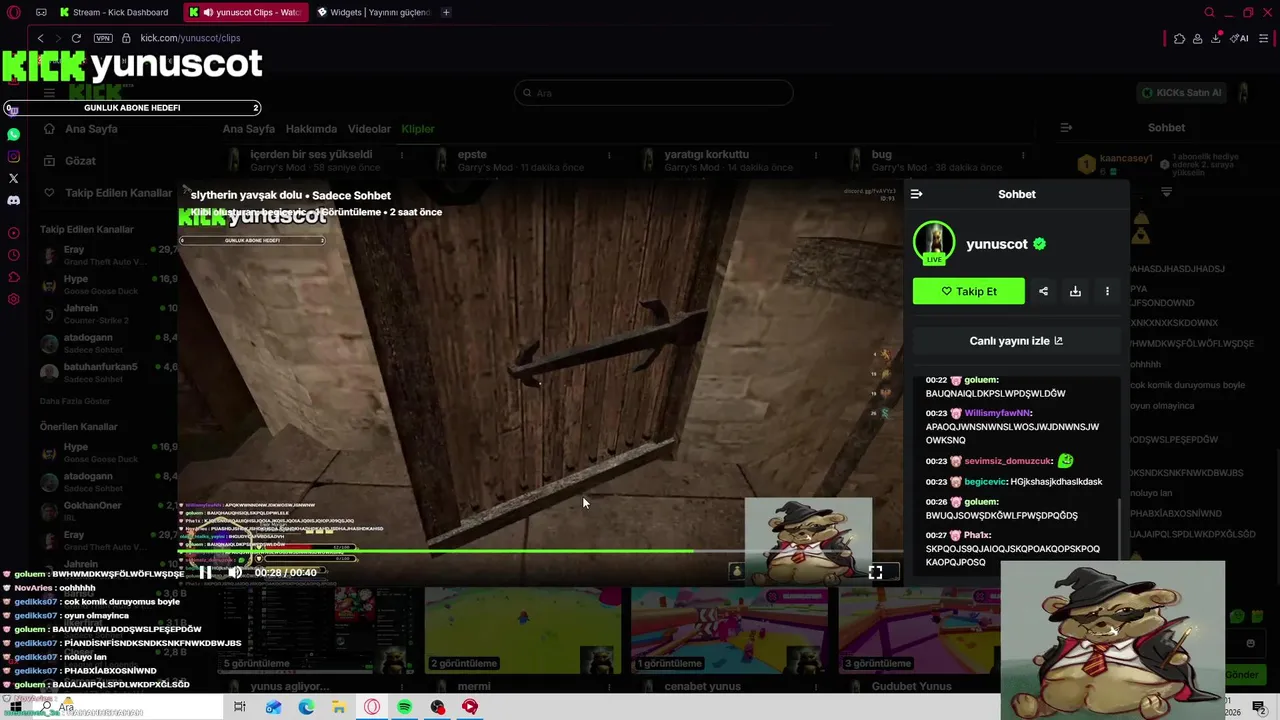Pause the clip playback
Screen dimensions: 1280x720
(205, 572)
